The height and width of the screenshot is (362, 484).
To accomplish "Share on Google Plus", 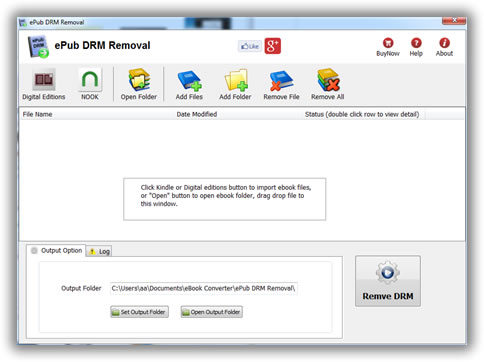I will point(273,46).
